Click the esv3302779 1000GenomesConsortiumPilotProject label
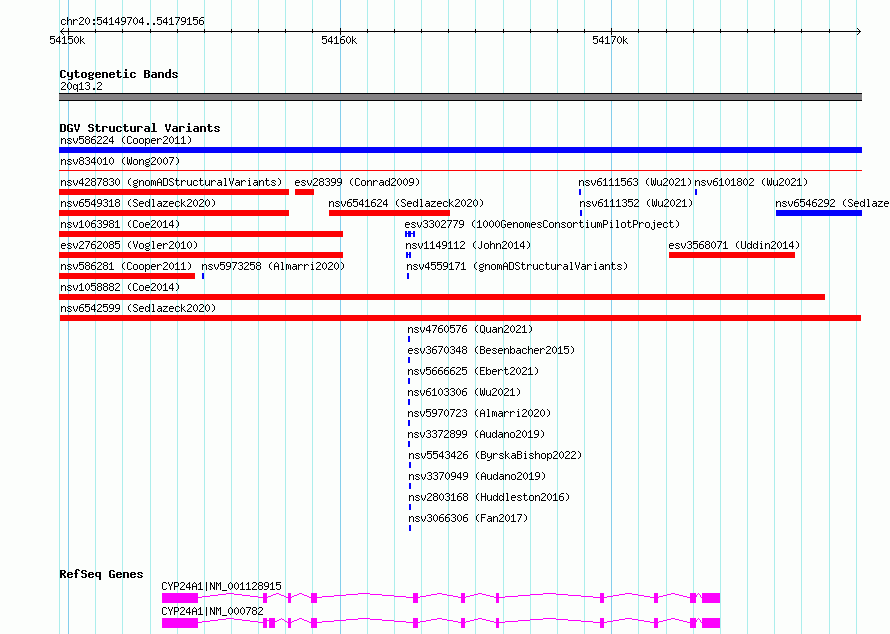Screen dimensions: 890x634 point(542,224)
